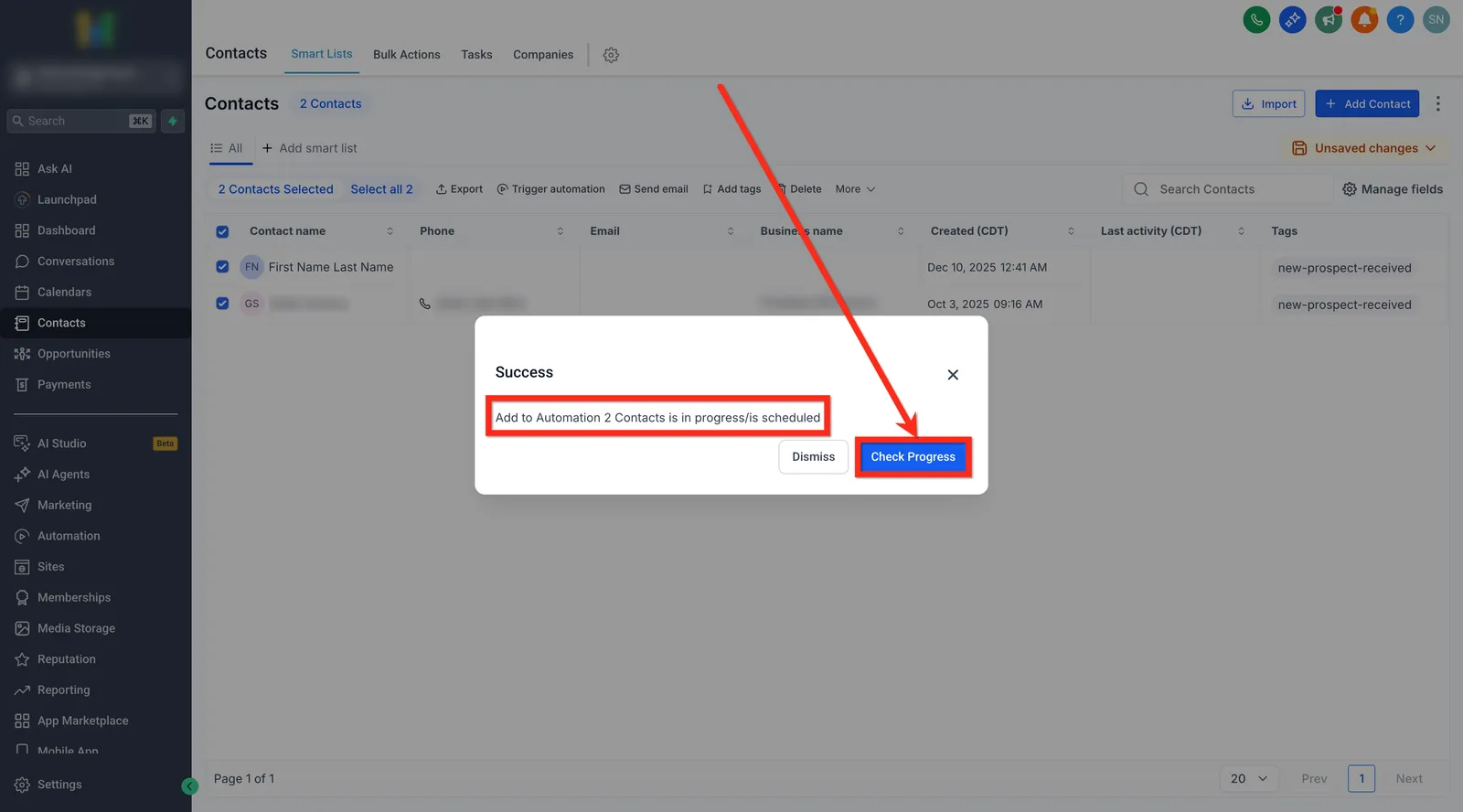Open the orange notifications bell
The width and height of the screenshot is (1463, 812).
[1364, 19]
